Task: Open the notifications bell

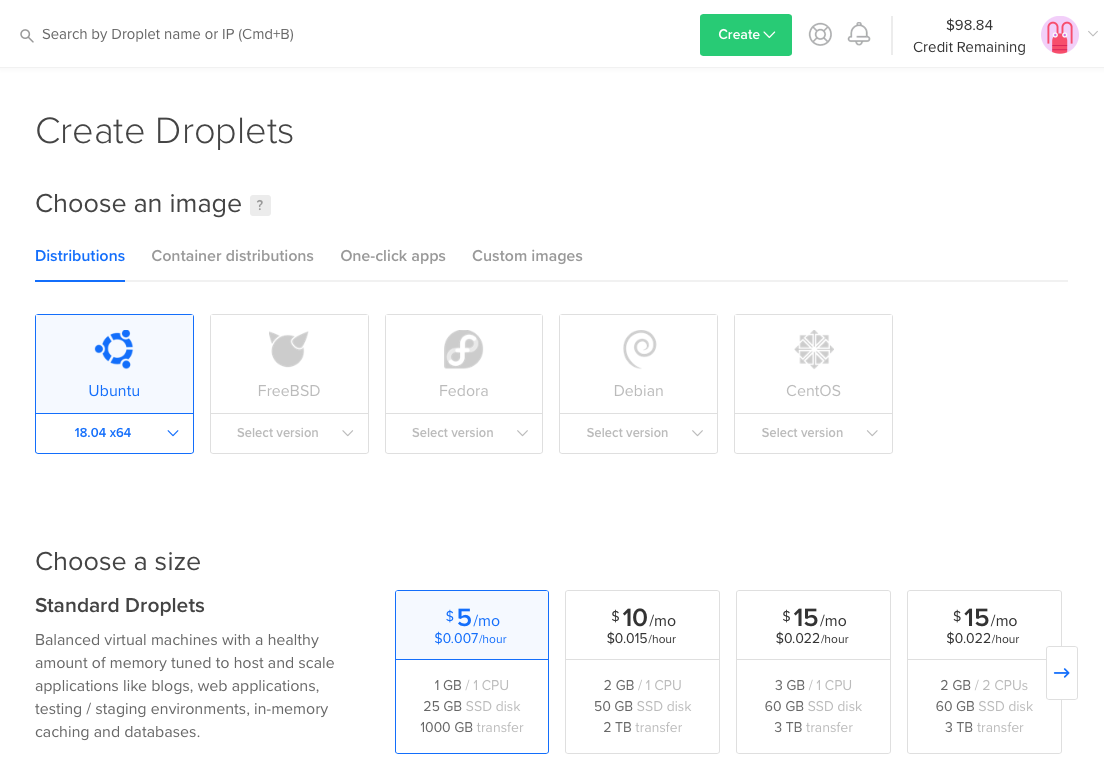Action: point(858,35)
